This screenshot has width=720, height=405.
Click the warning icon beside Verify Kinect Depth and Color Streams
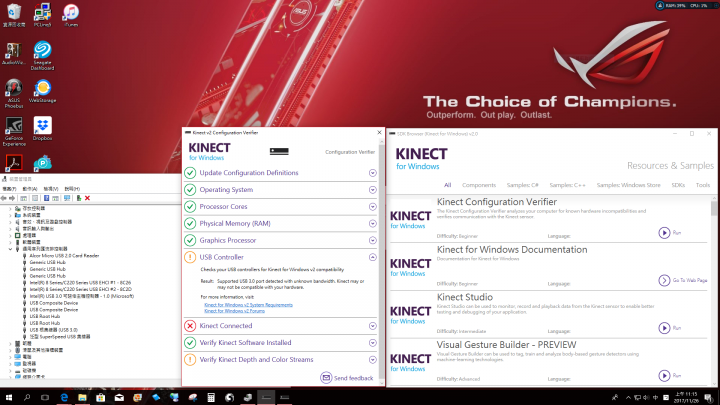[190, 360]
